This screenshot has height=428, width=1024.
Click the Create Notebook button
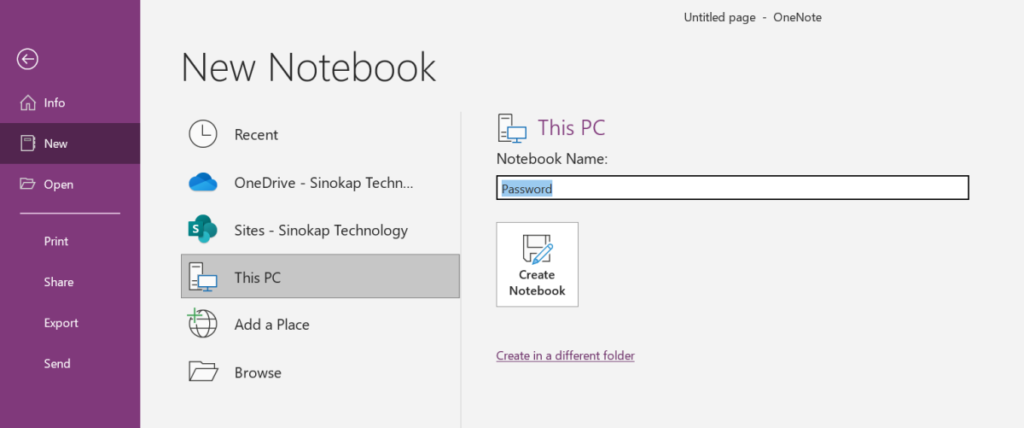point(537,264)
